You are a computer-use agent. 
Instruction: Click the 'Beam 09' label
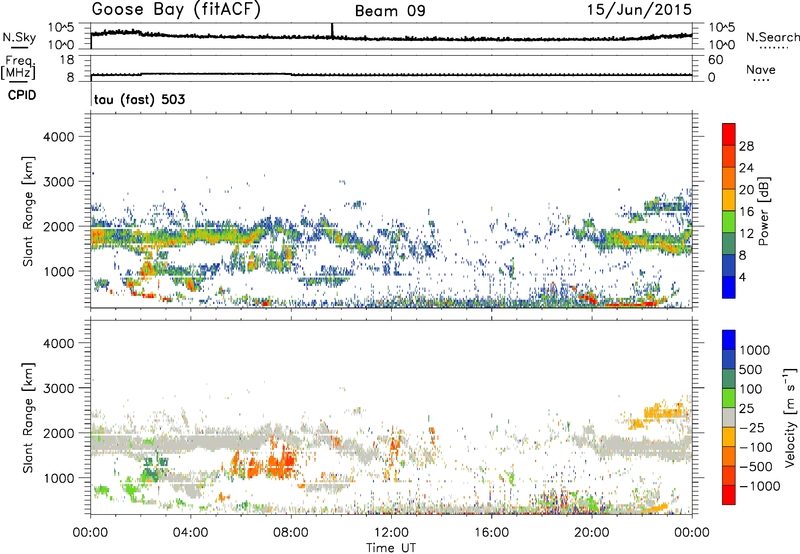[x=390, y=11]
